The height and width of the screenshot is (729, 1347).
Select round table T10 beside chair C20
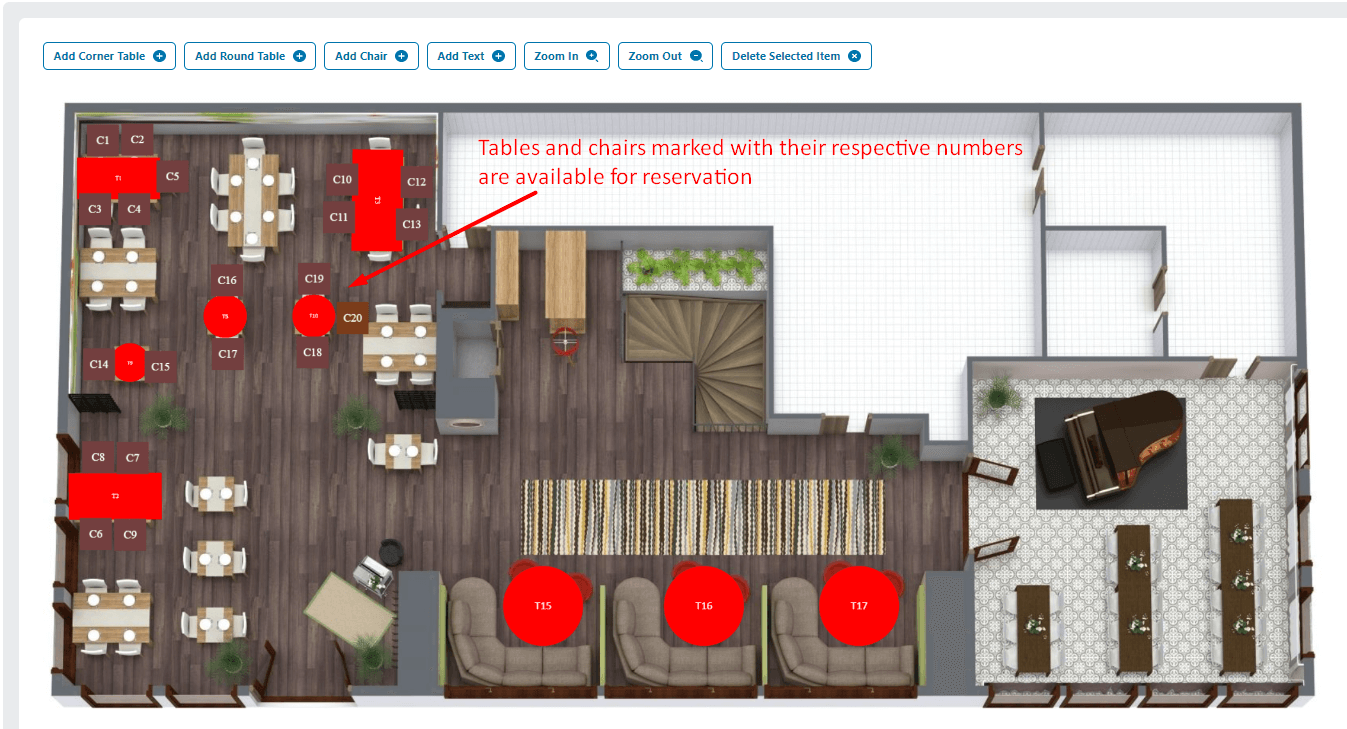[313, 316]
